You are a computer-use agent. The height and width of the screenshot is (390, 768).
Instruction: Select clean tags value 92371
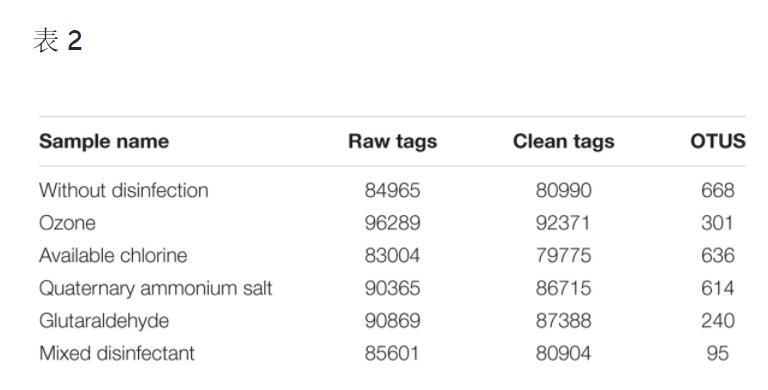563,223
